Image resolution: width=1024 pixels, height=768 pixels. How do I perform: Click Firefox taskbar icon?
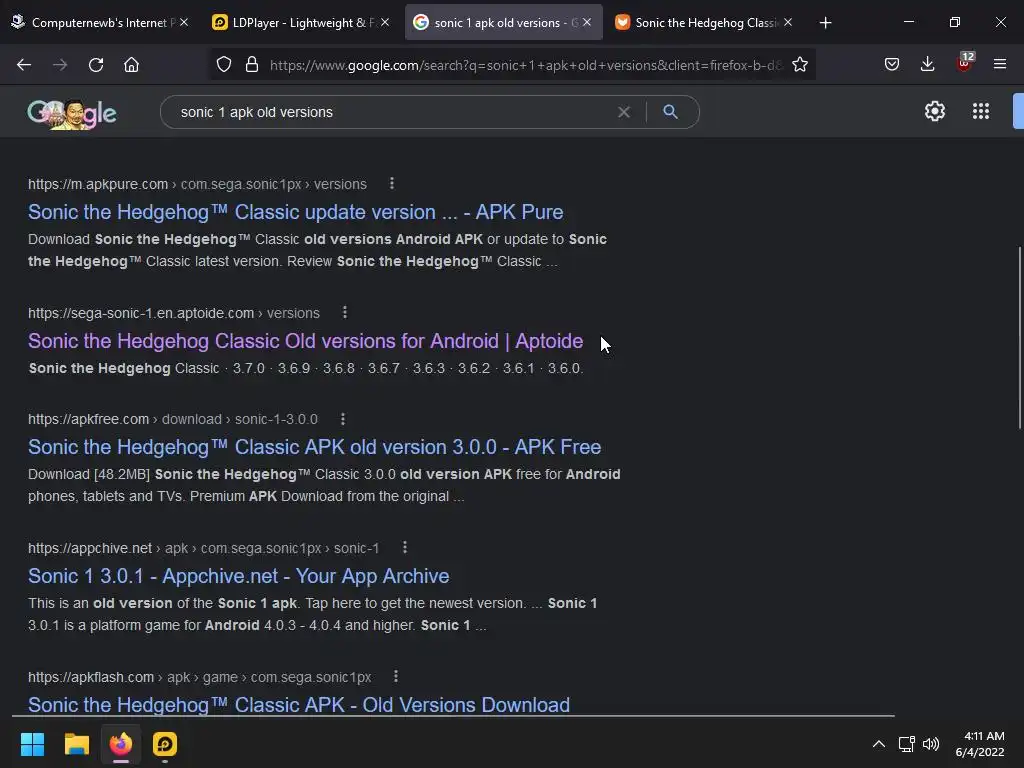[120, 744]
